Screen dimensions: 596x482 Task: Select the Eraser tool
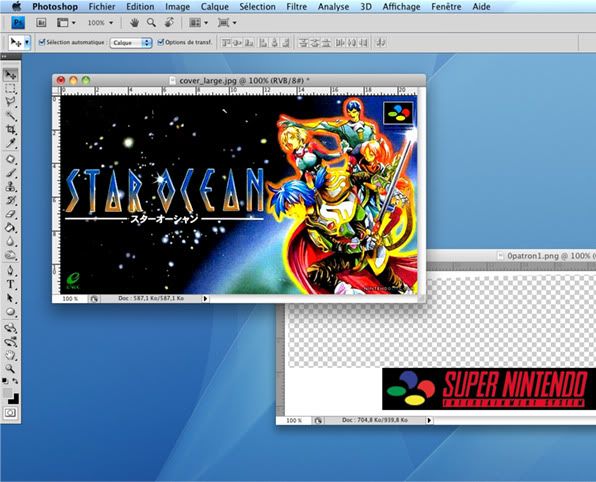click(10, 214)
